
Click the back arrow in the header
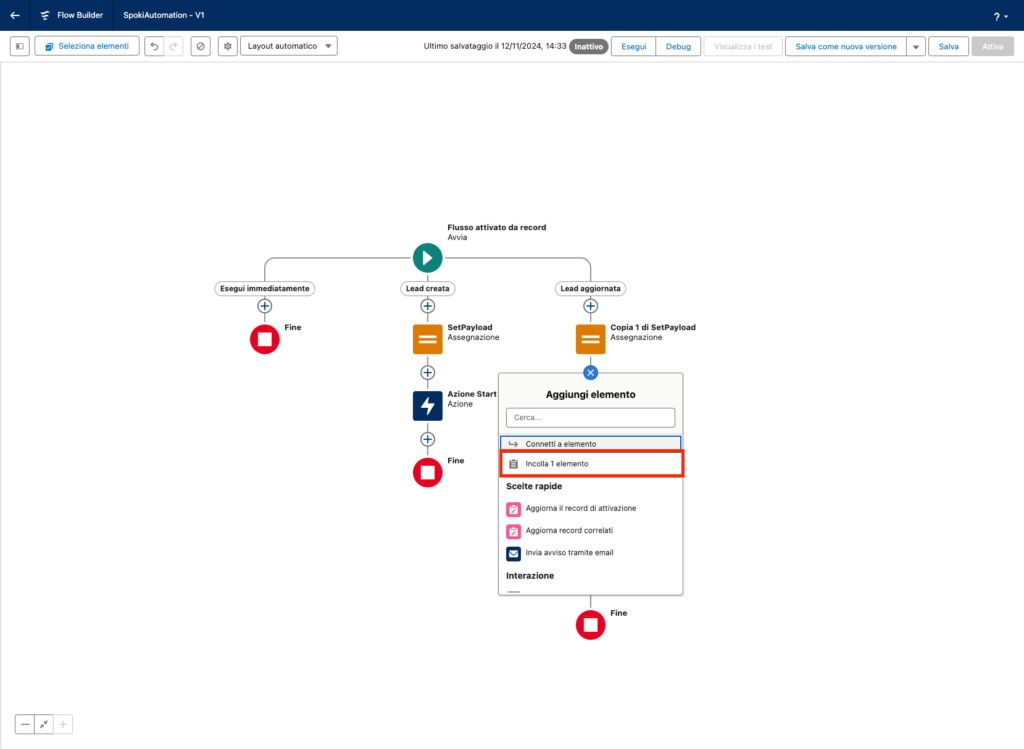coord(15,15)
